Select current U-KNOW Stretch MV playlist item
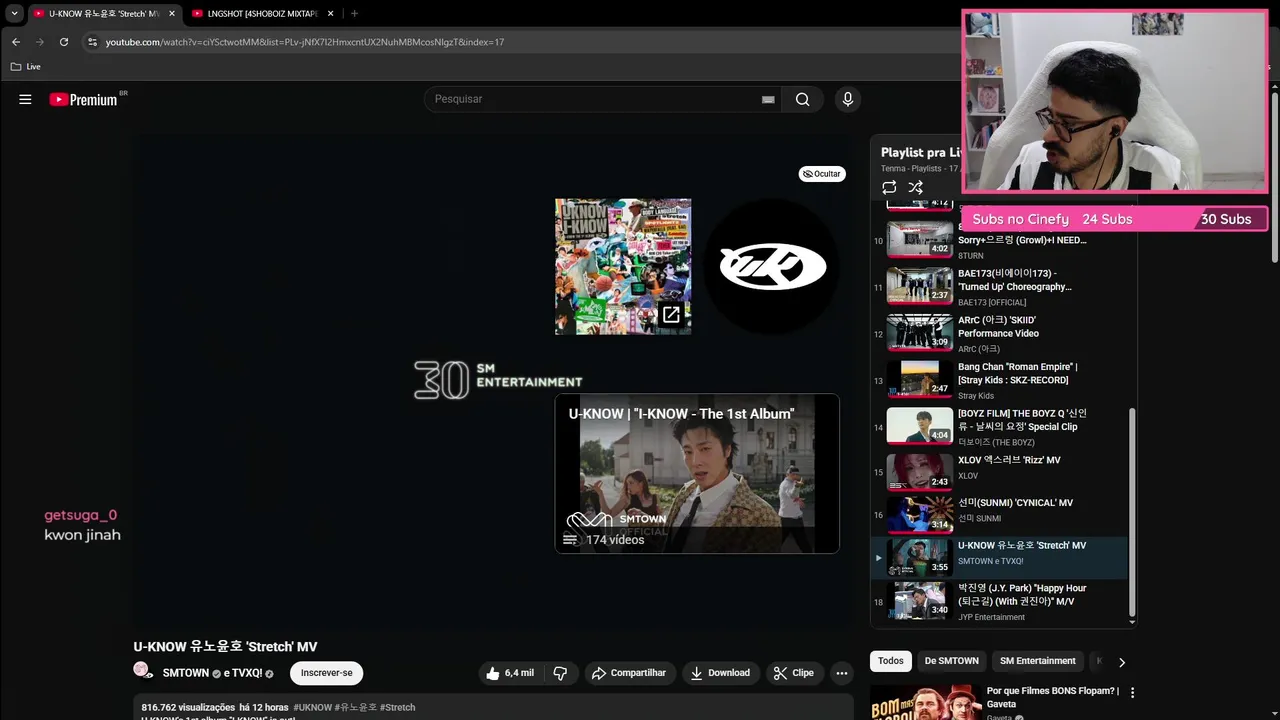Viewport: 1280px width, 720px height. click(x=1000, y=558)
